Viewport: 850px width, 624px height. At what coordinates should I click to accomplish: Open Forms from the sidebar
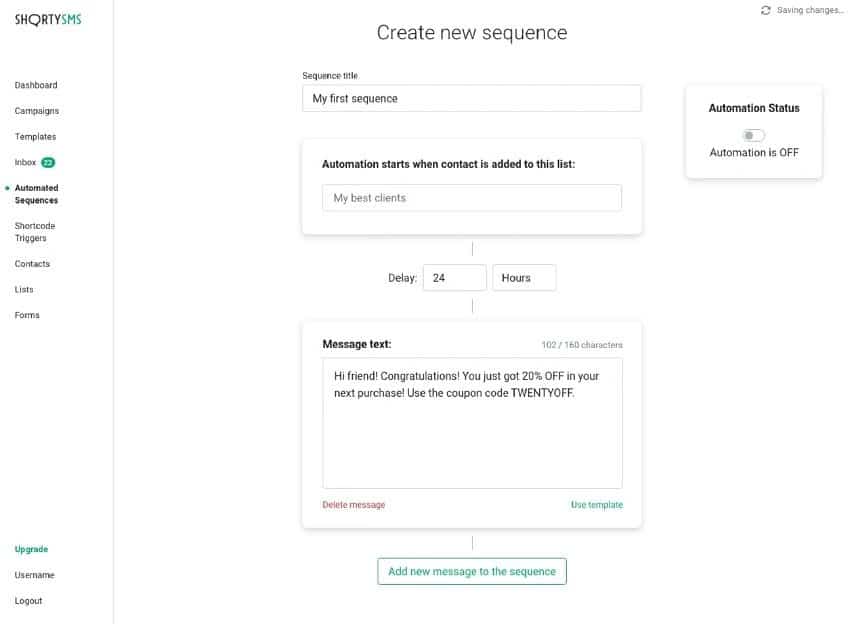tap(27, 315)
